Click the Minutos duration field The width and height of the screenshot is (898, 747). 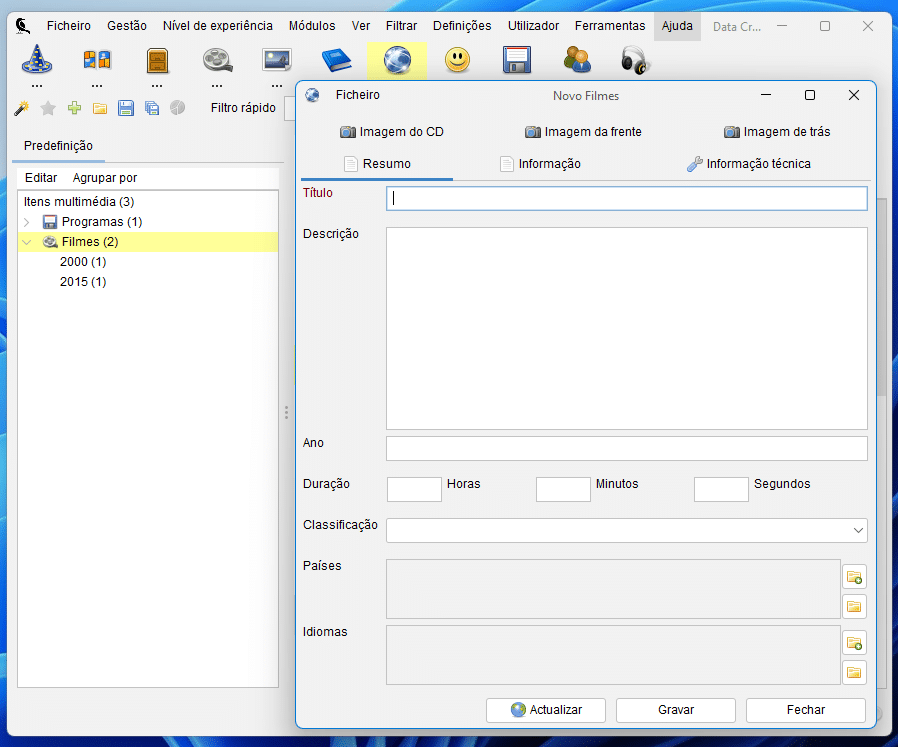point(563,490)
